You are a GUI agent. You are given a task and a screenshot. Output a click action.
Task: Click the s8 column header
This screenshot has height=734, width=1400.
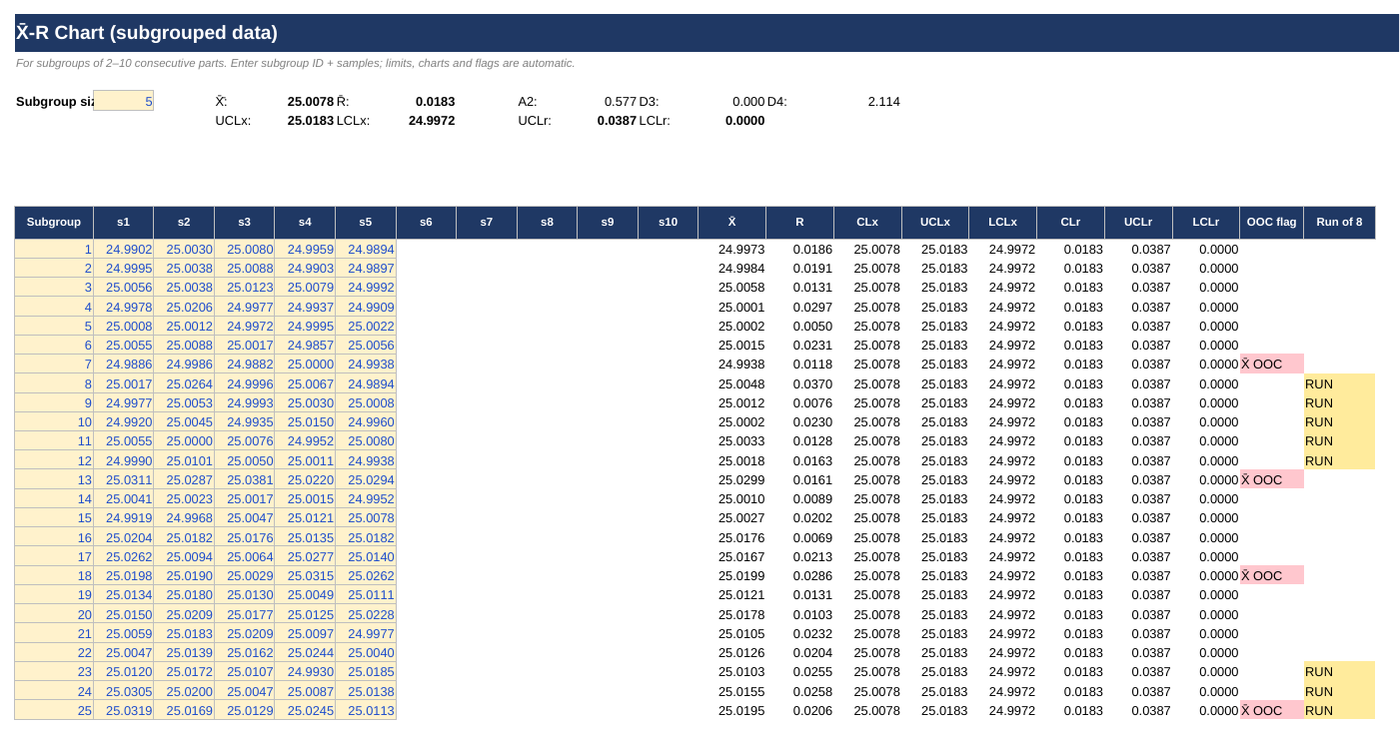547,222
